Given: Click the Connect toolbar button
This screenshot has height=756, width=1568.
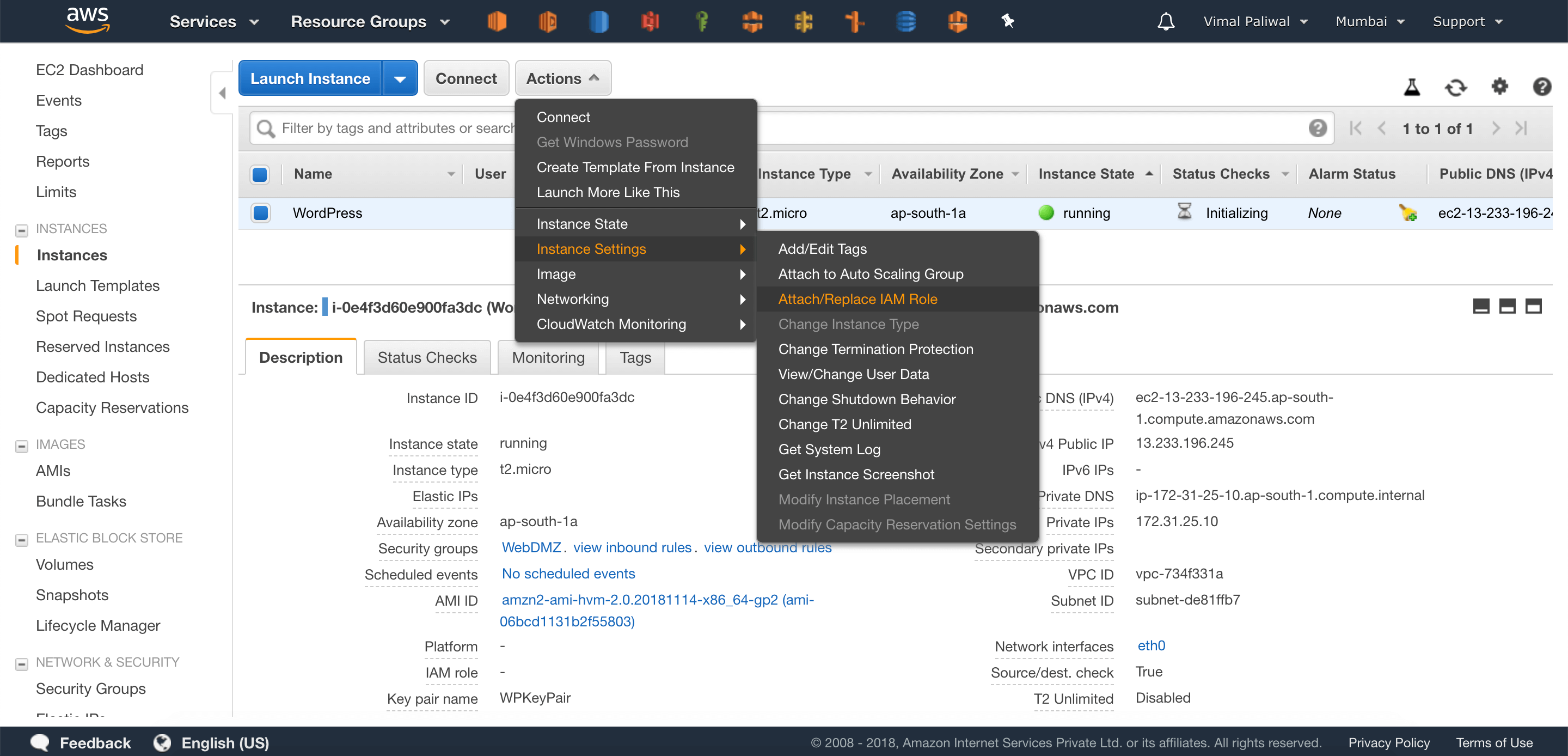Looking at the screenshot, I should 465,78.
